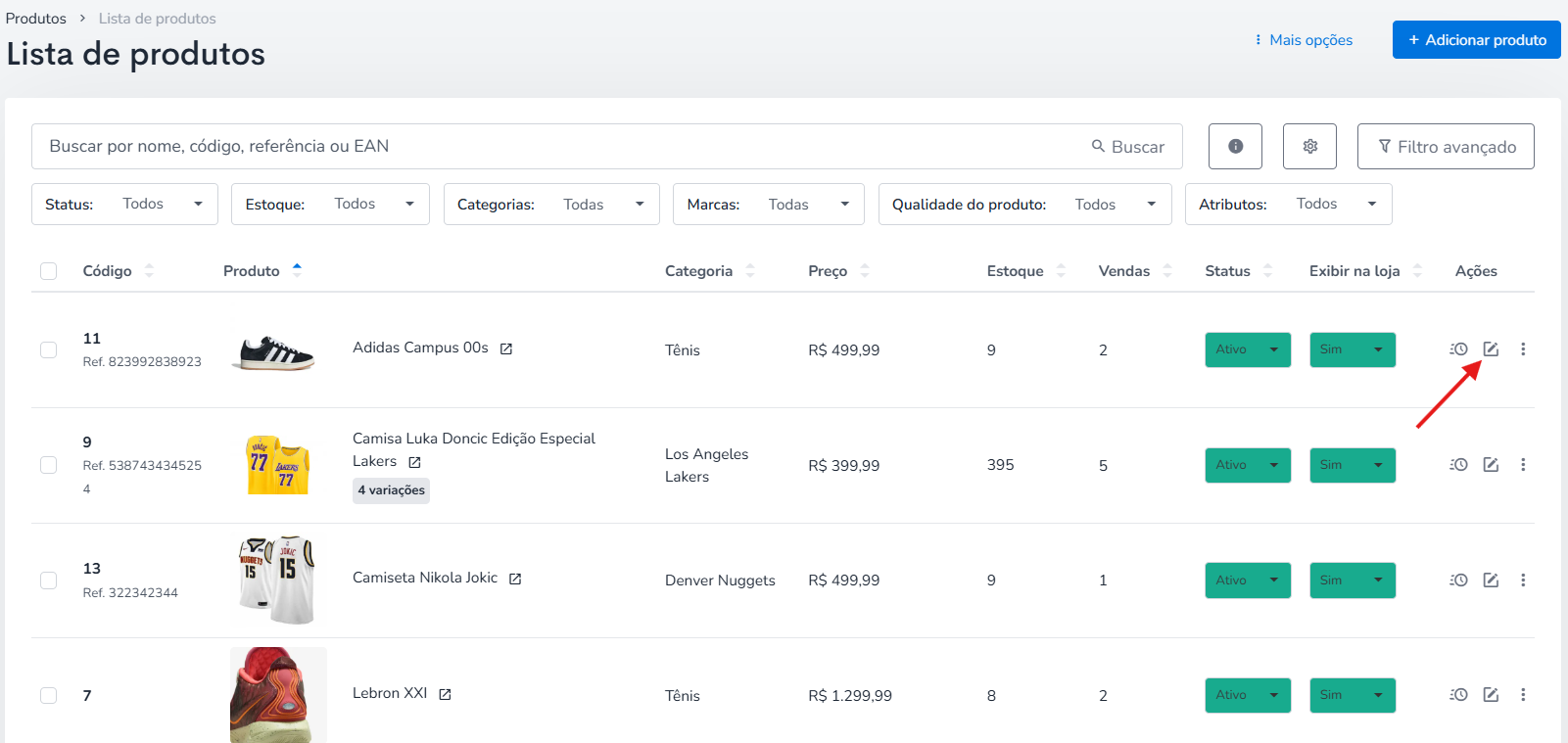The width and height of the screenshot is (1568, 743).
Task: Change Ativo status for Lebron XXI
Action: pyautogui.click(x=1248, y=695)
